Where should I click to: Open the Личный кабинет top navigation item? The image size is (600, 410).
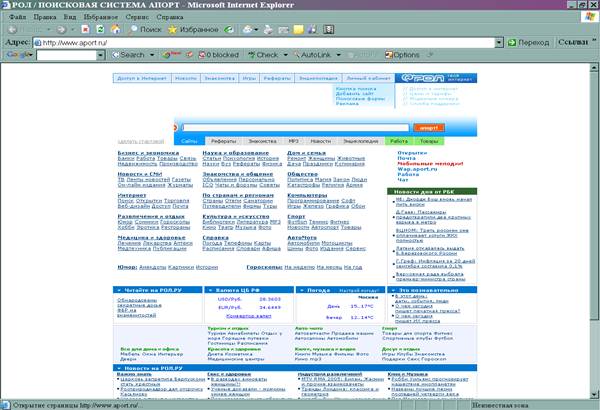tap(368, 78)
